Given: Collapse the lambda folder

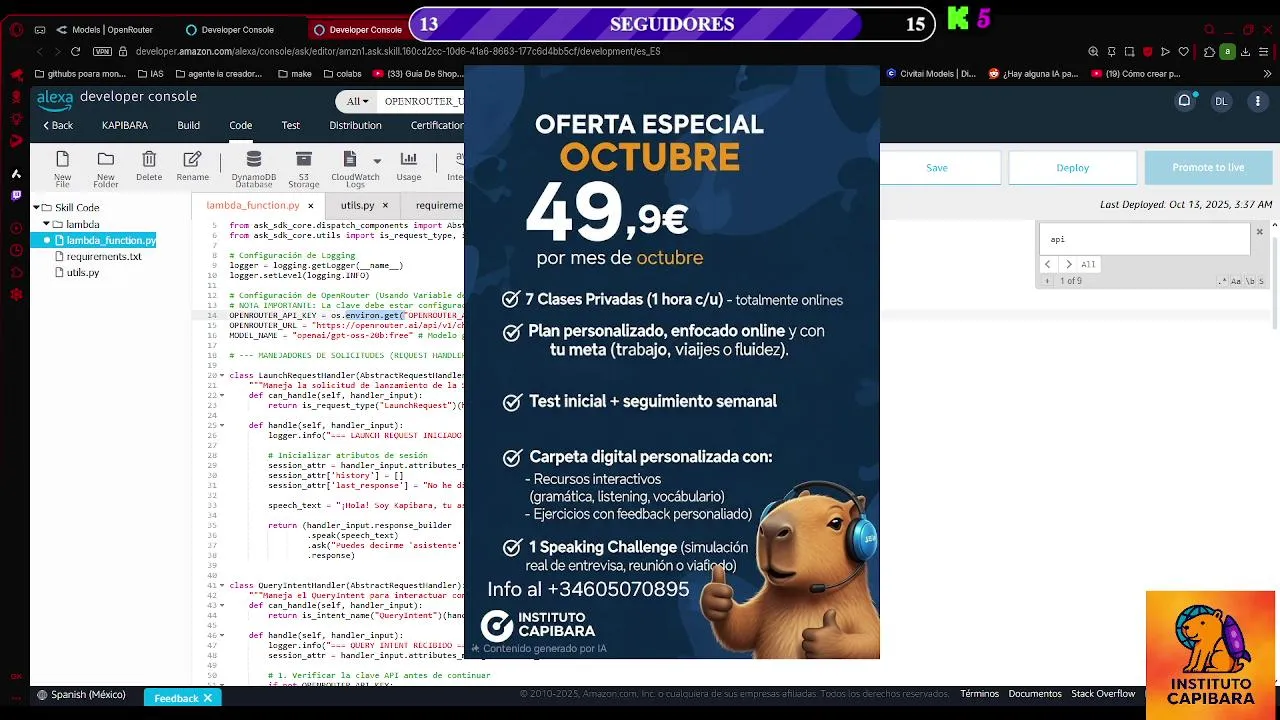Looking at the screenshot, I should coord(46,224).
